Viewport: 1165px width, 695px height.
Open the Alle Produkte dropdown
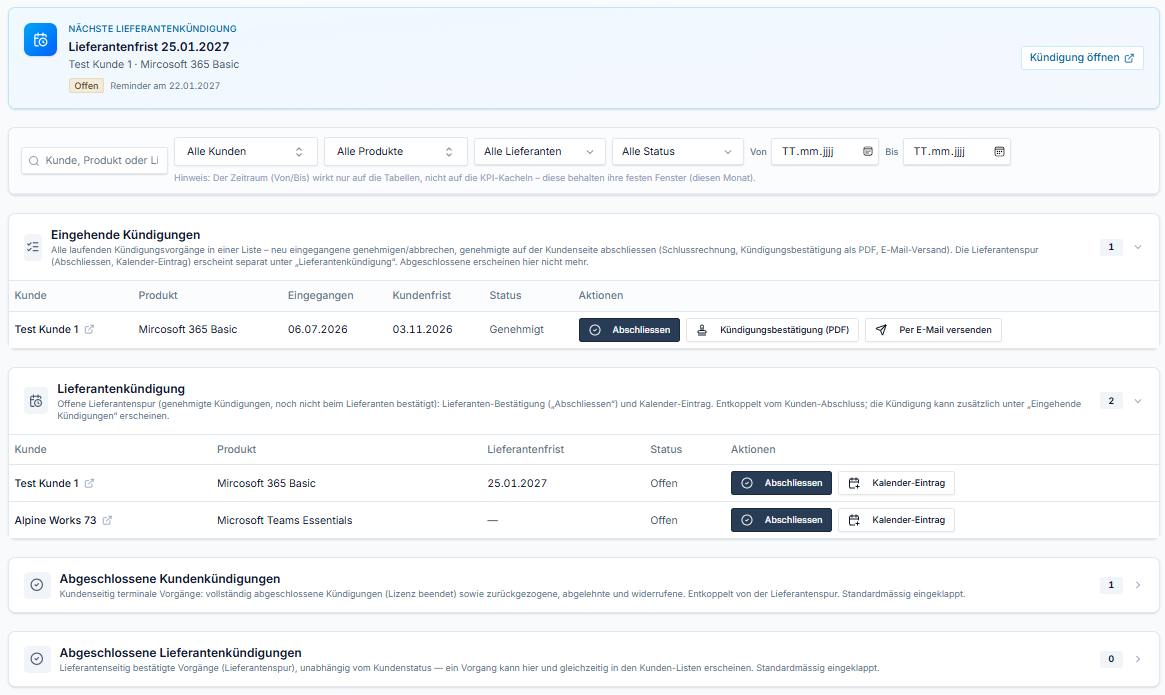coord(395,152)
